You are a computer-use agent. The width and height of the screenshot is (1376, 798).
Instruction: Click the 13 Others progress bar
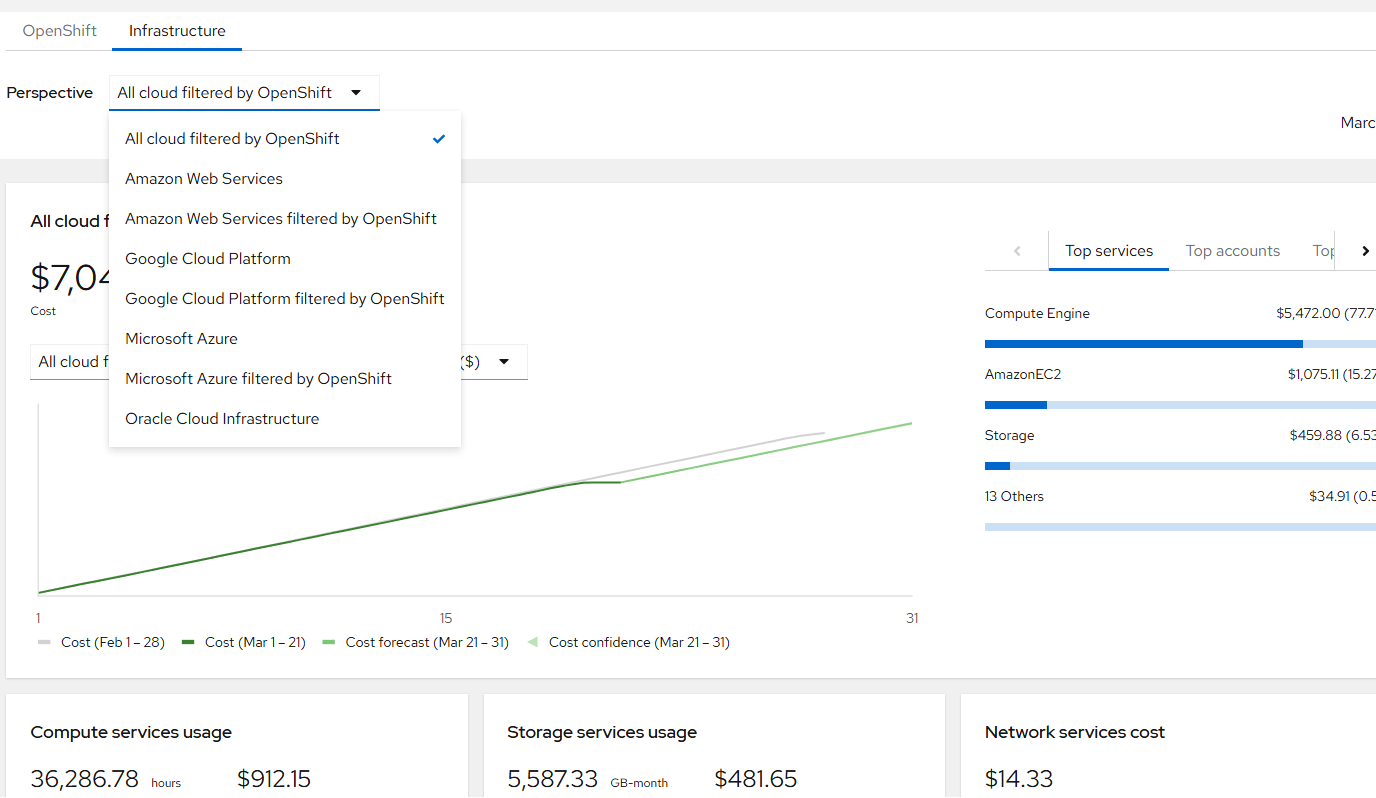coord(1180,527)
